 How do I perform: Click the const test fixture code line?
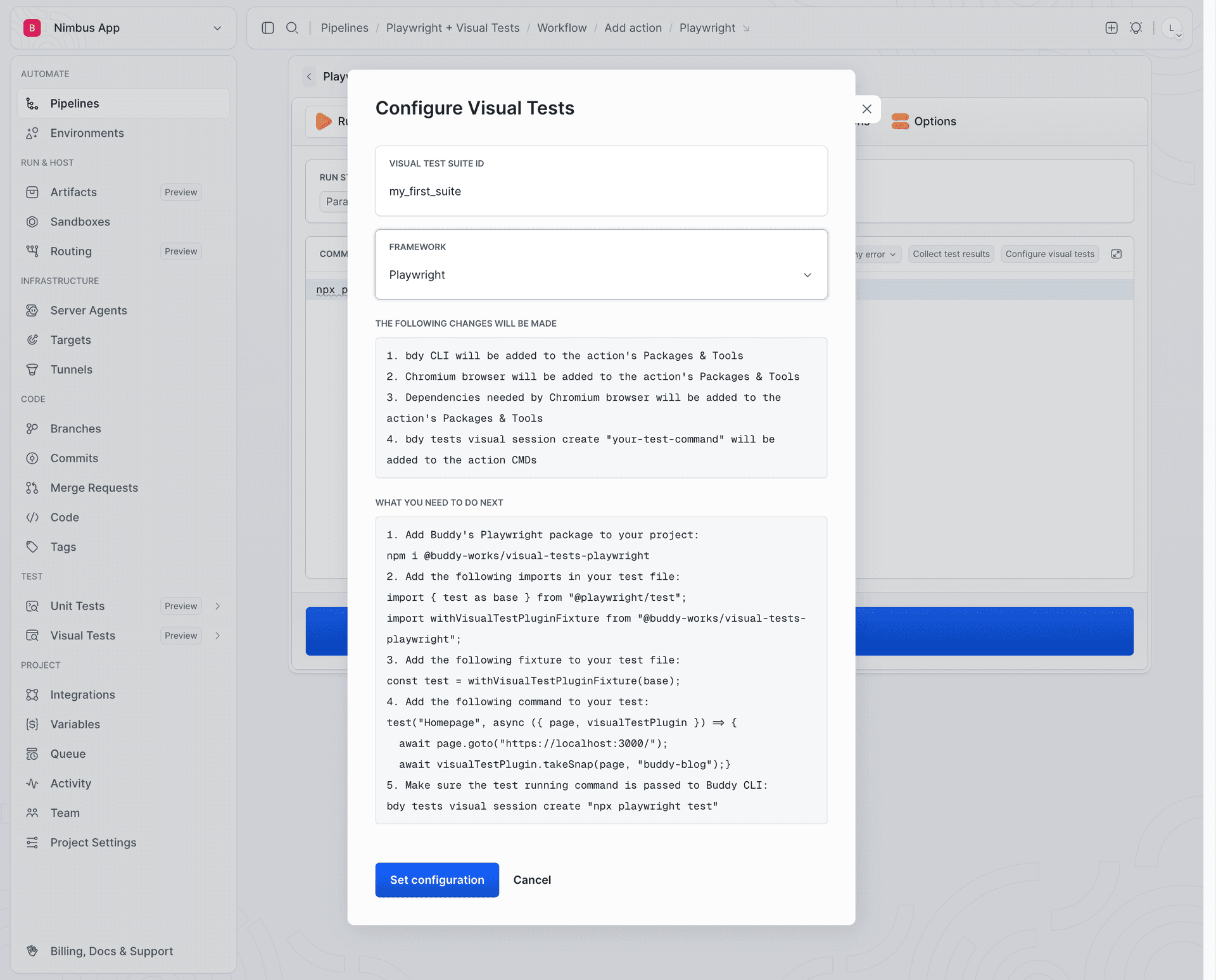pos(533,681)
